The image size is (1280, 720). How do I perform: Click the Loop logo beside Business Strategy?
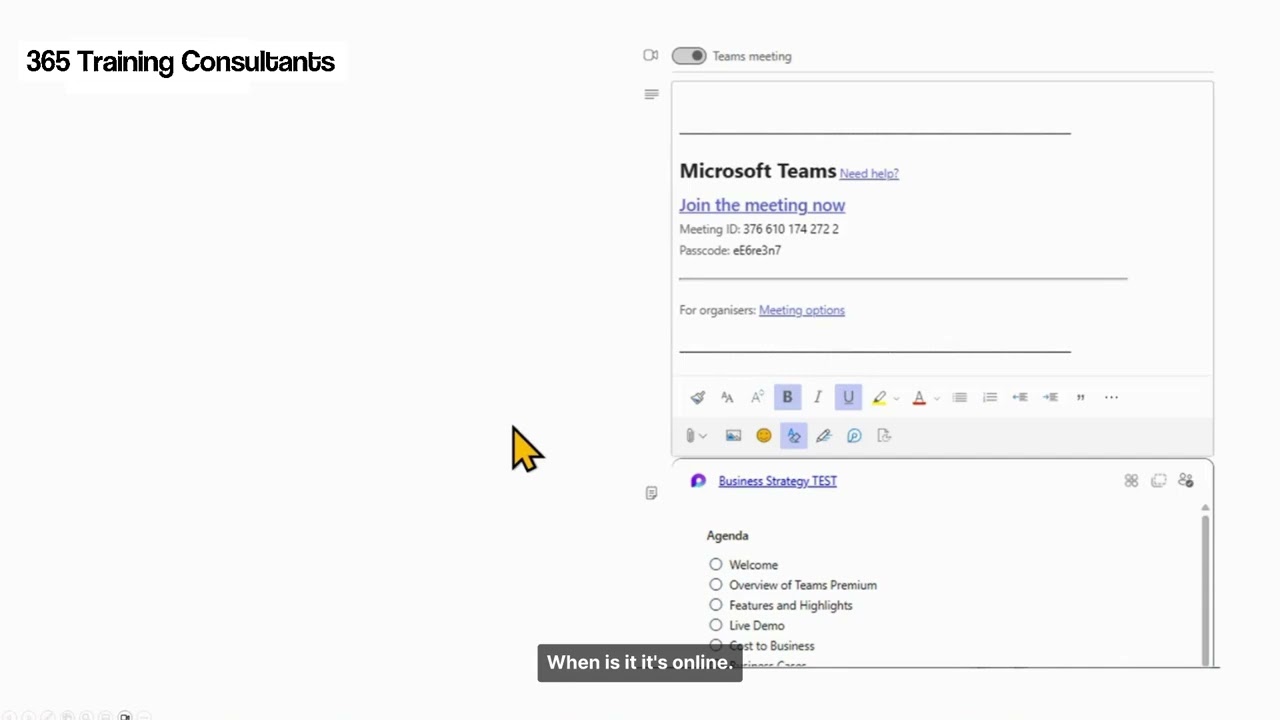tap(698, 481)
